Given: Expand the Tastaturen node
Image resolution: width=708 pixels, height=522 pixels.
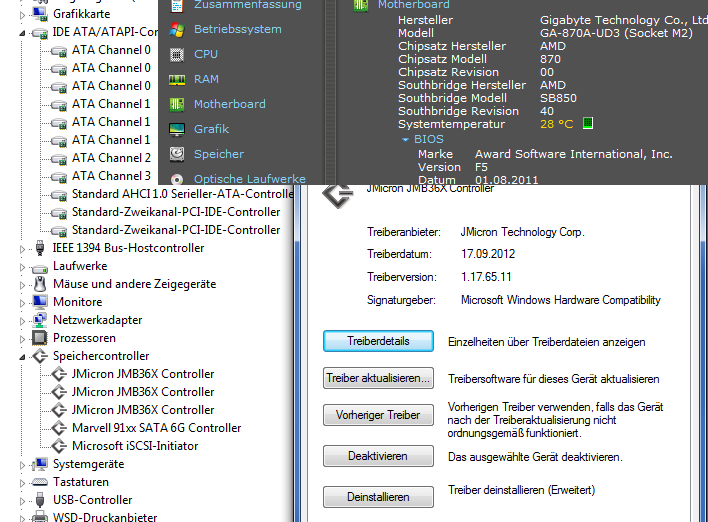Looking at the screenshot, I should click(22, 483).
